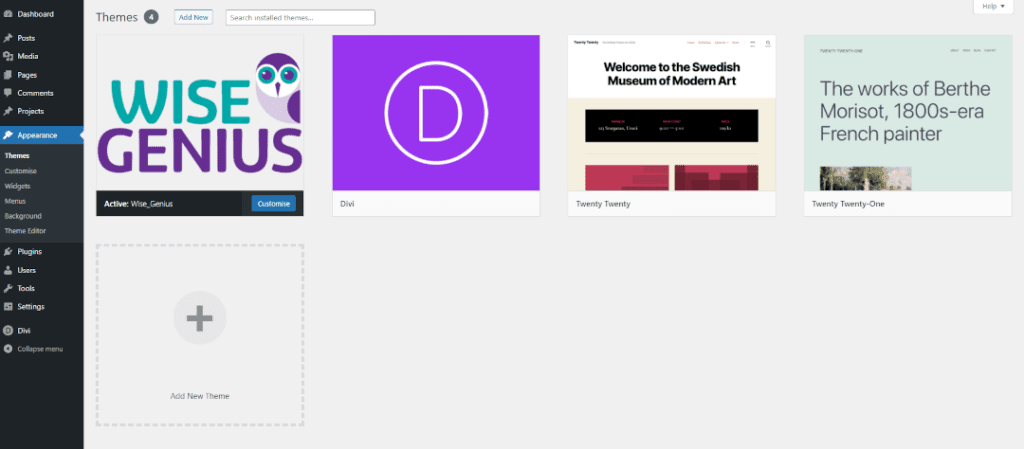Open the Customise submenu link
Image resolution: width=1024 pixels, height=449 pixels.
click(20, 171)
